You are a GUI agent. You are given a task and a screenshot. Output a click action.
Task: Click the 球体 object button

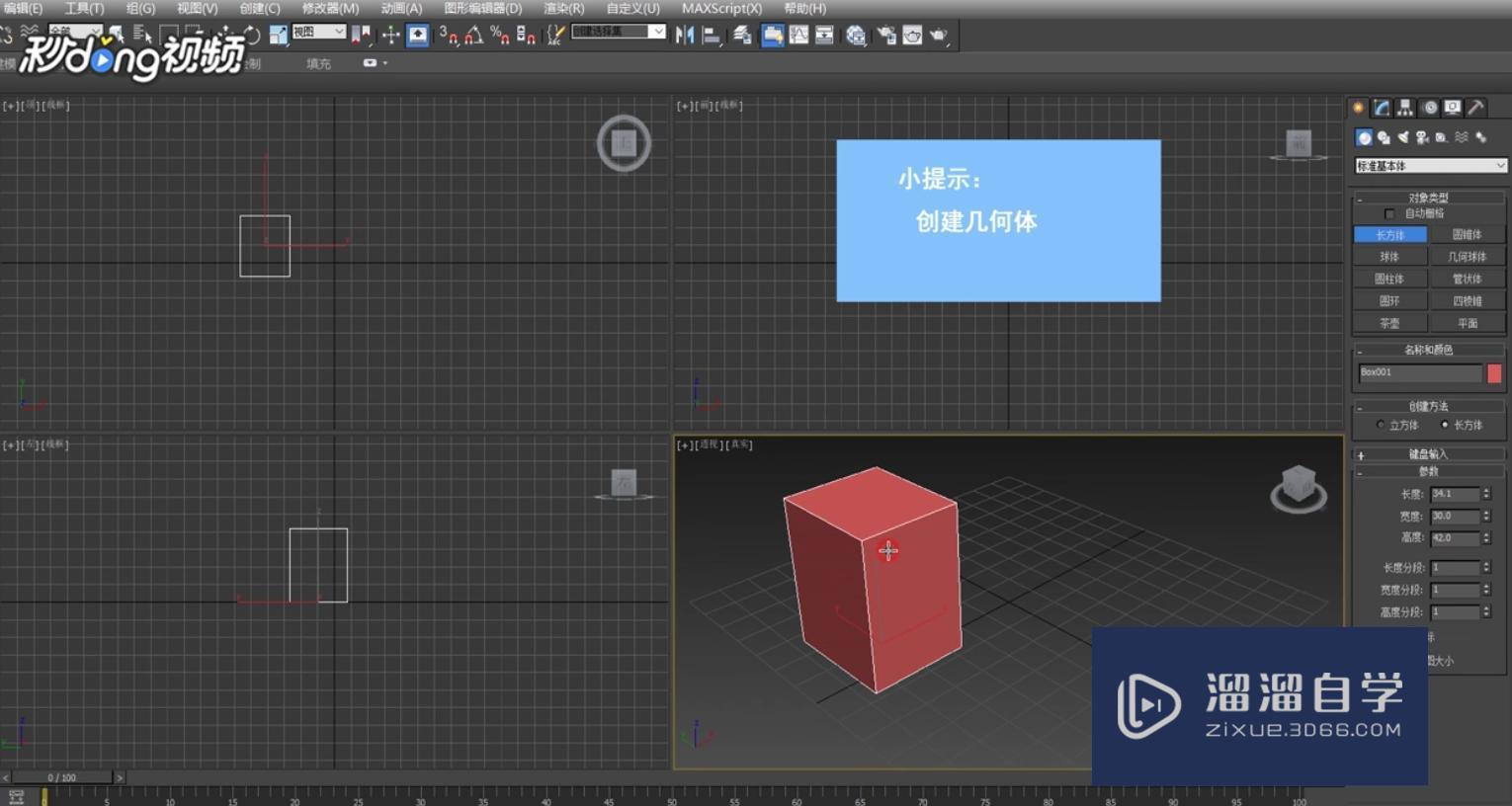click(x=1389, y=257)
